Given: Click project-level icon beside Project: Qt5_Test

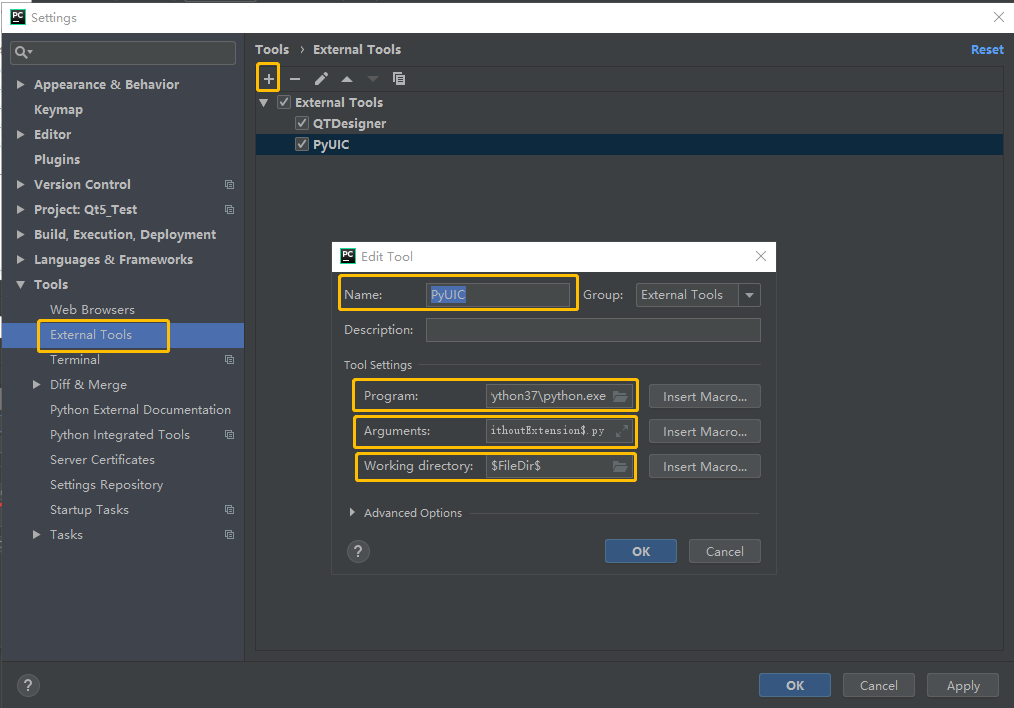Looking at the screenshot, I should click(230, 209).
